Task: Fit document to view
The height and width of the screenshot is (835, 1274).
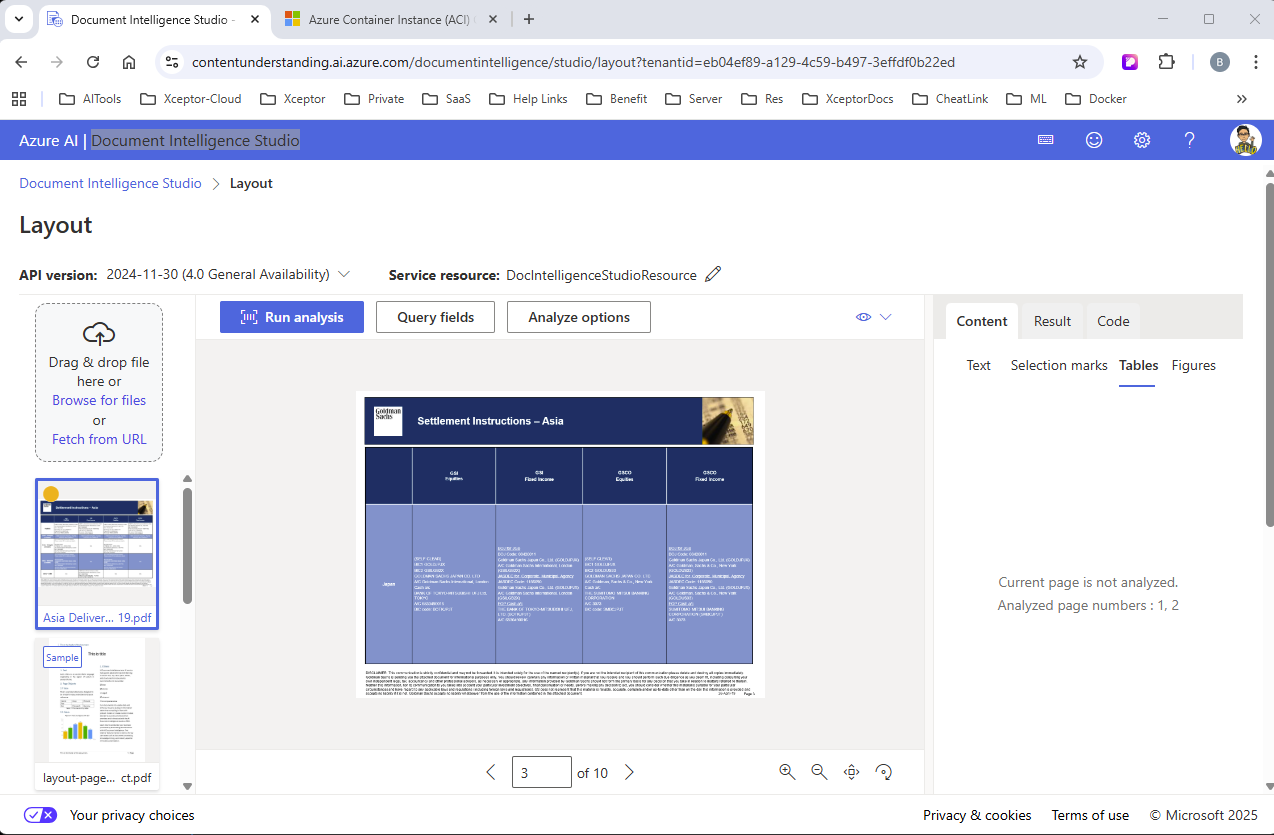Action: (852, 771)
